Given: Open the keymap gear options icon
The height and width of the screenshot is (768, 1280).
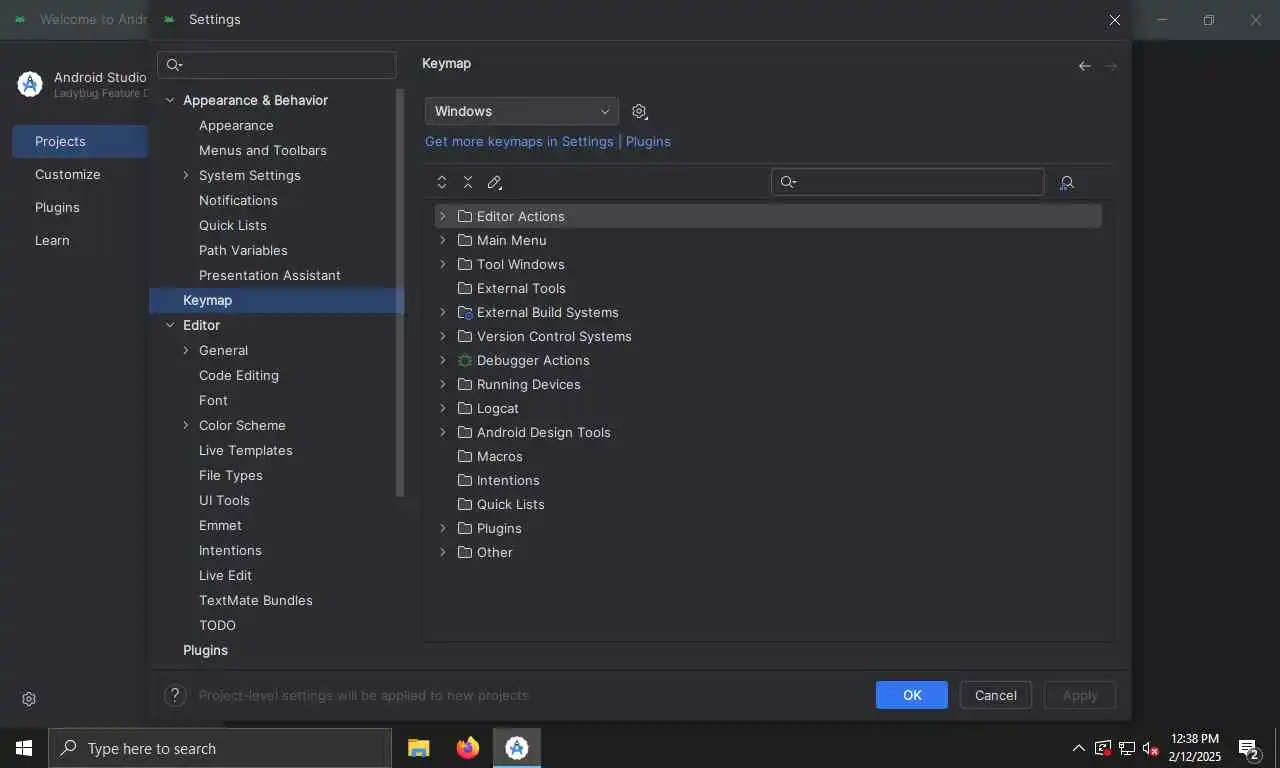Looking at the screenshot, I should click(640, 111).
